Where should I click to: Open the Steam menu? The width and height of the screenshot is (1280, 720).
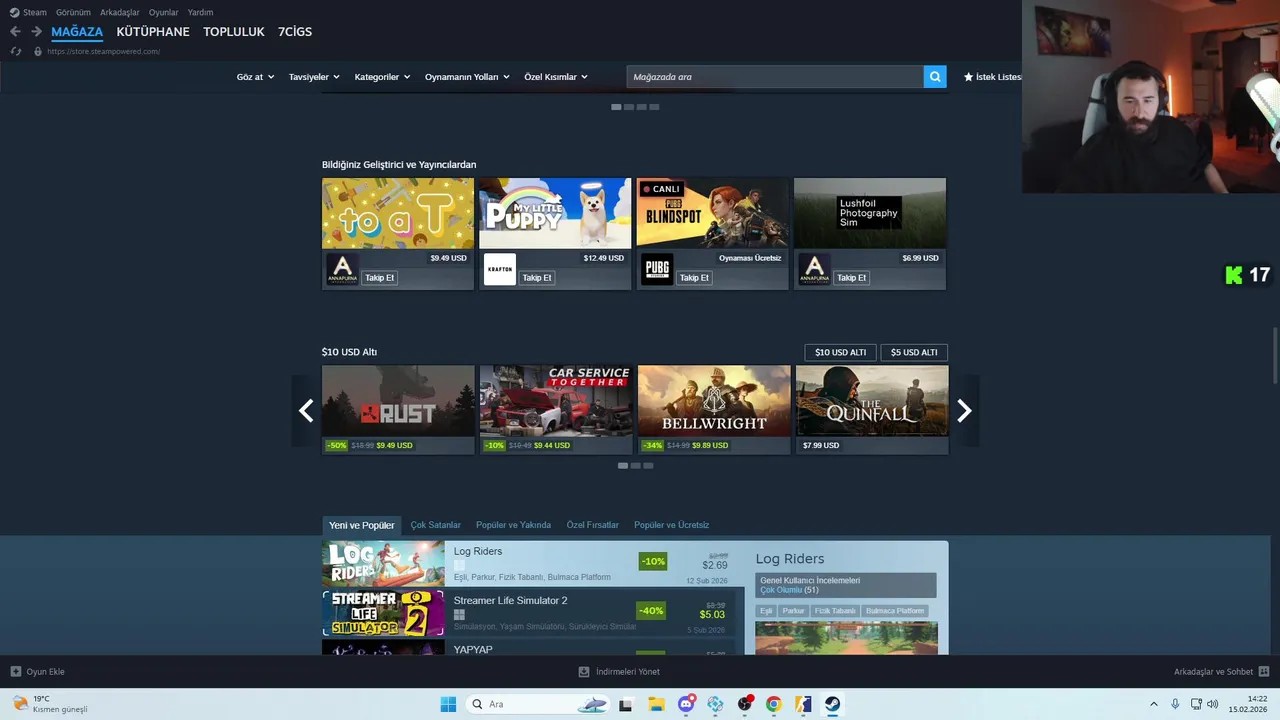[x=28, y=12]
